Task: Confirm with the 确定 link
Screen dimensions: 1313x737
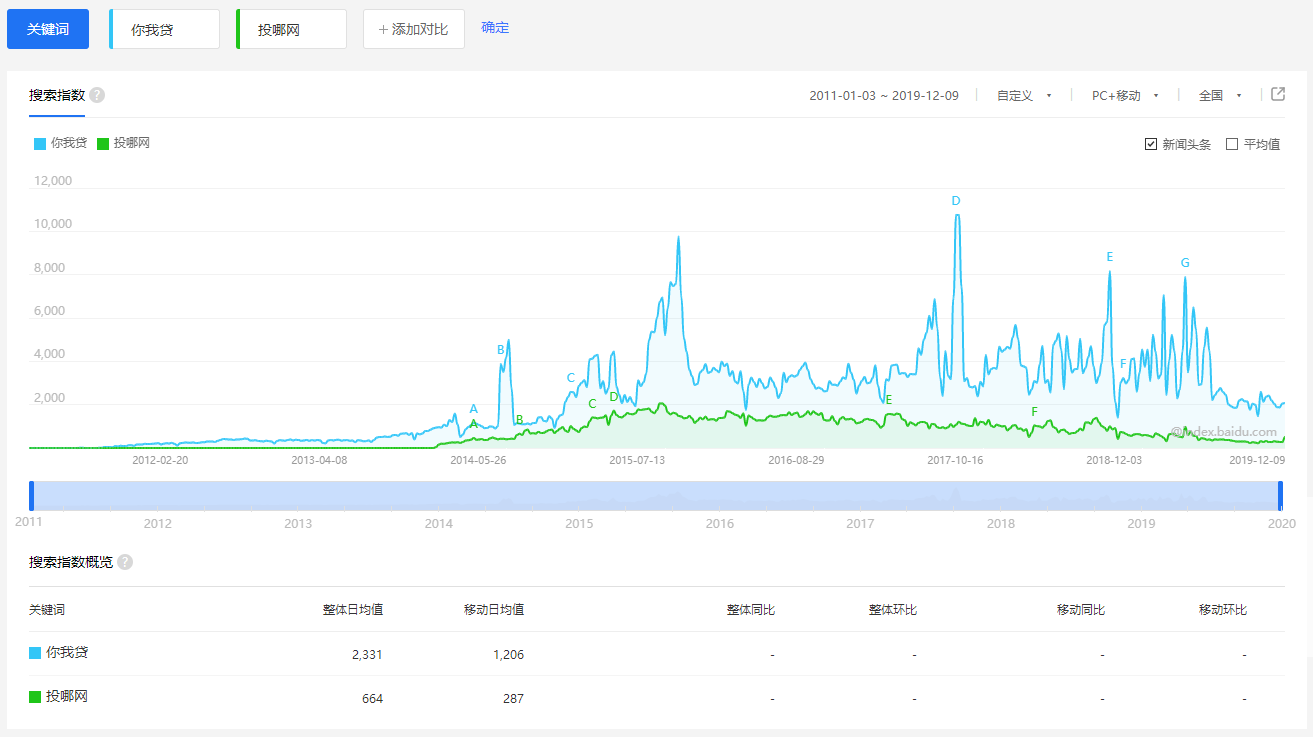Action: point(495,28)
